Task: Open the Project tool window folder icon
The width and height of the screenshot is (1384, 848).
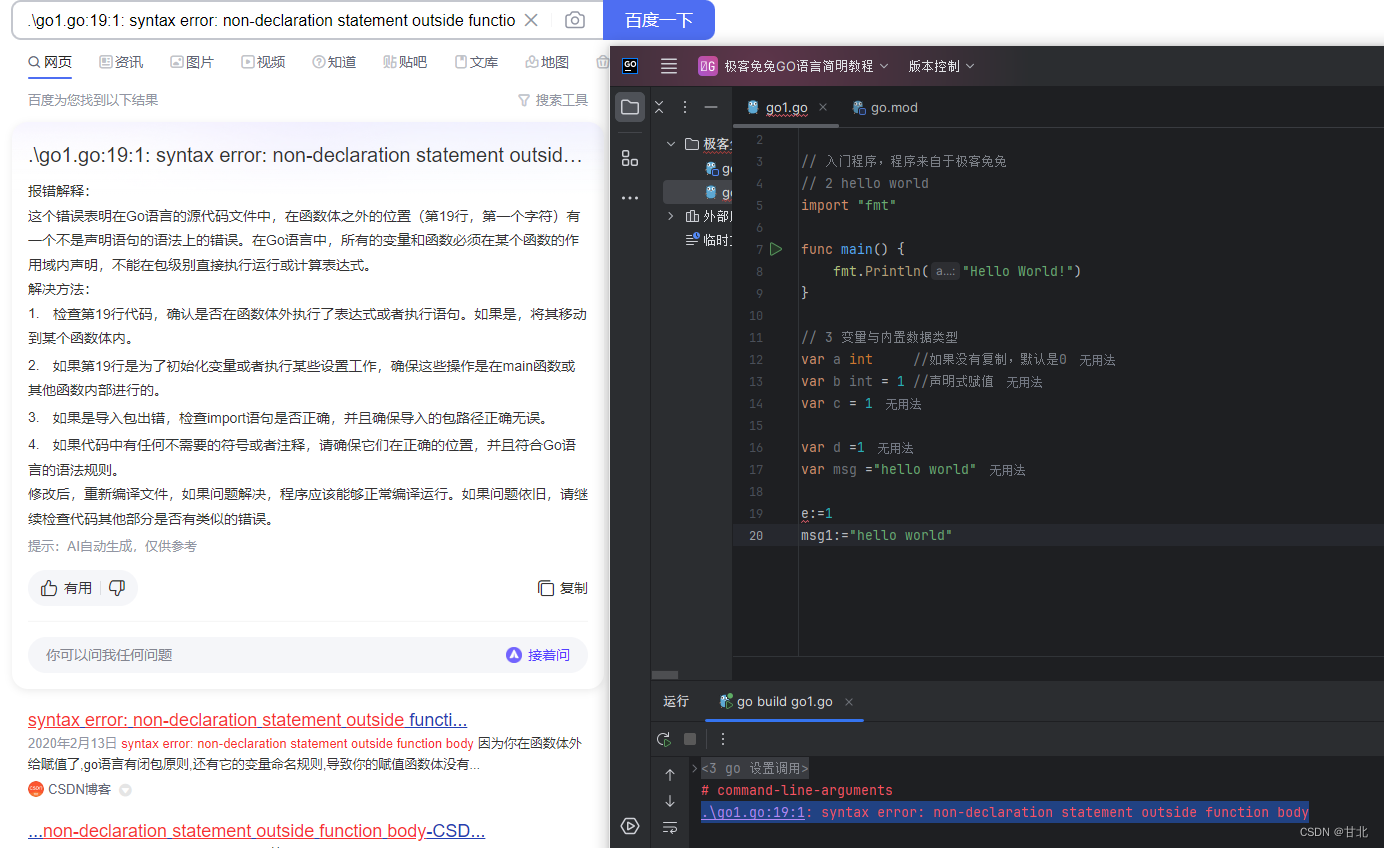Action: pyautogui.click(x=630, y=107)
